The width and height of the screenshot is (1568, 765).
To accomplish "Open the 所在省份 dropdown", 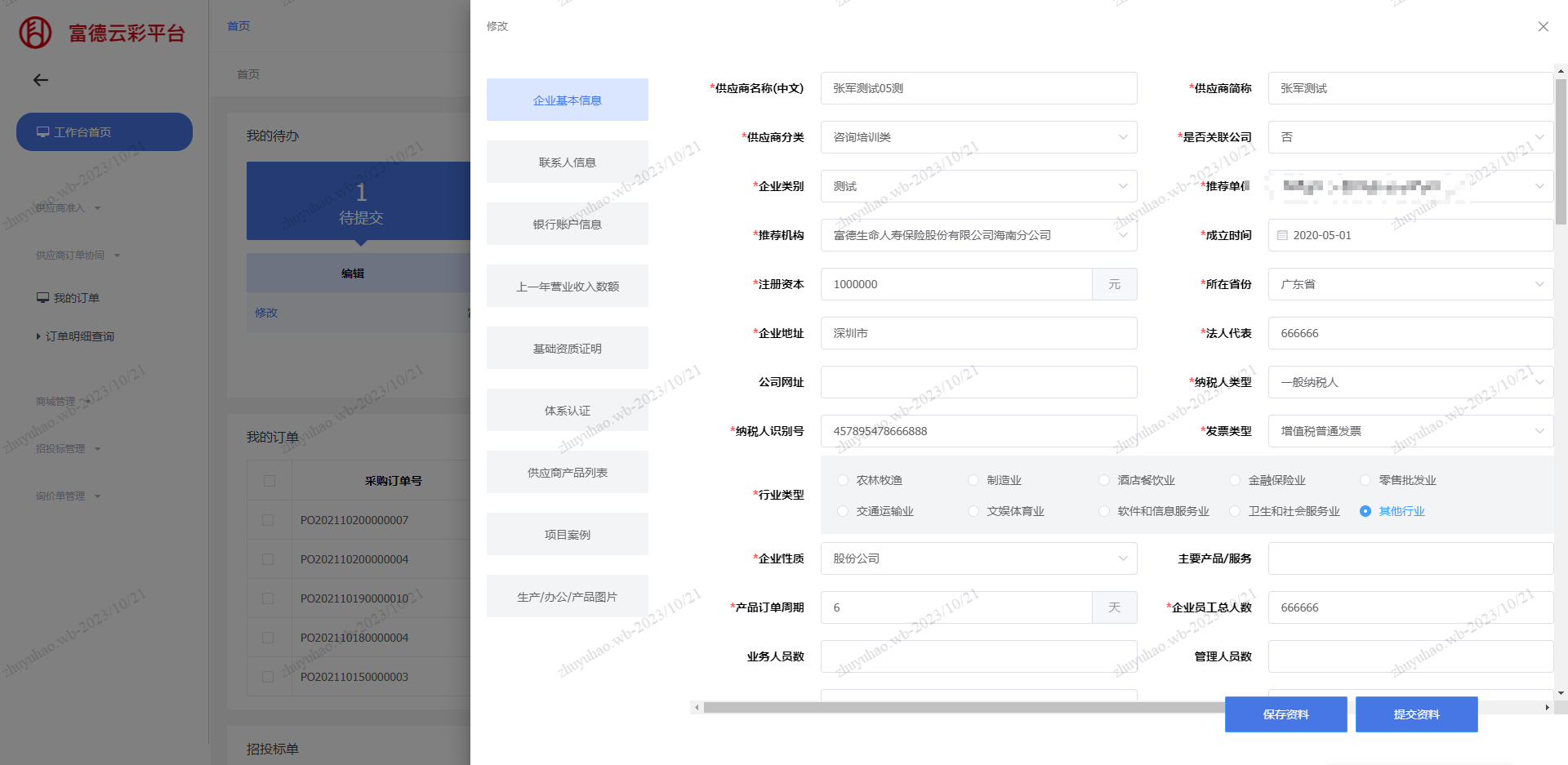I will (1410, 284).
